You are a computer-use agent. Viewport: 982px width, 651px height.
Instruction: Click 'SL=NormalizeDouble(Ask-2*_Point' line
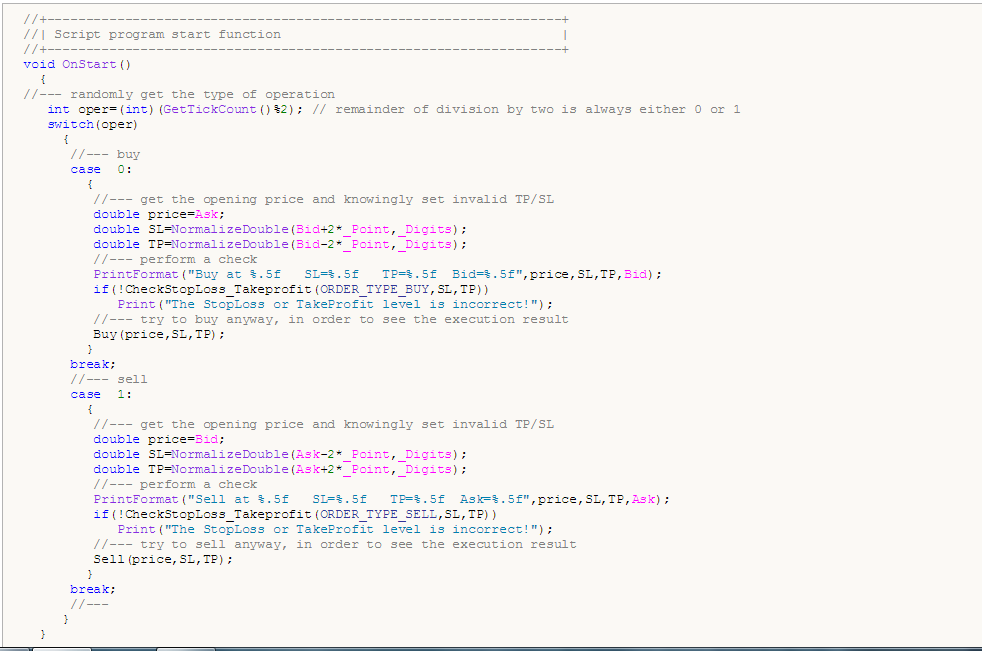pos(280,454)
